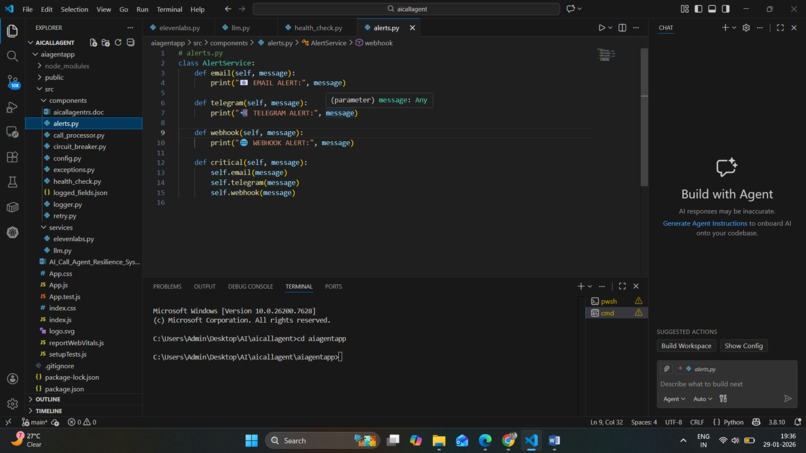Open File Explorer from the taskbar
This screenshot has width=806, height=453.
tap(439, 441)
